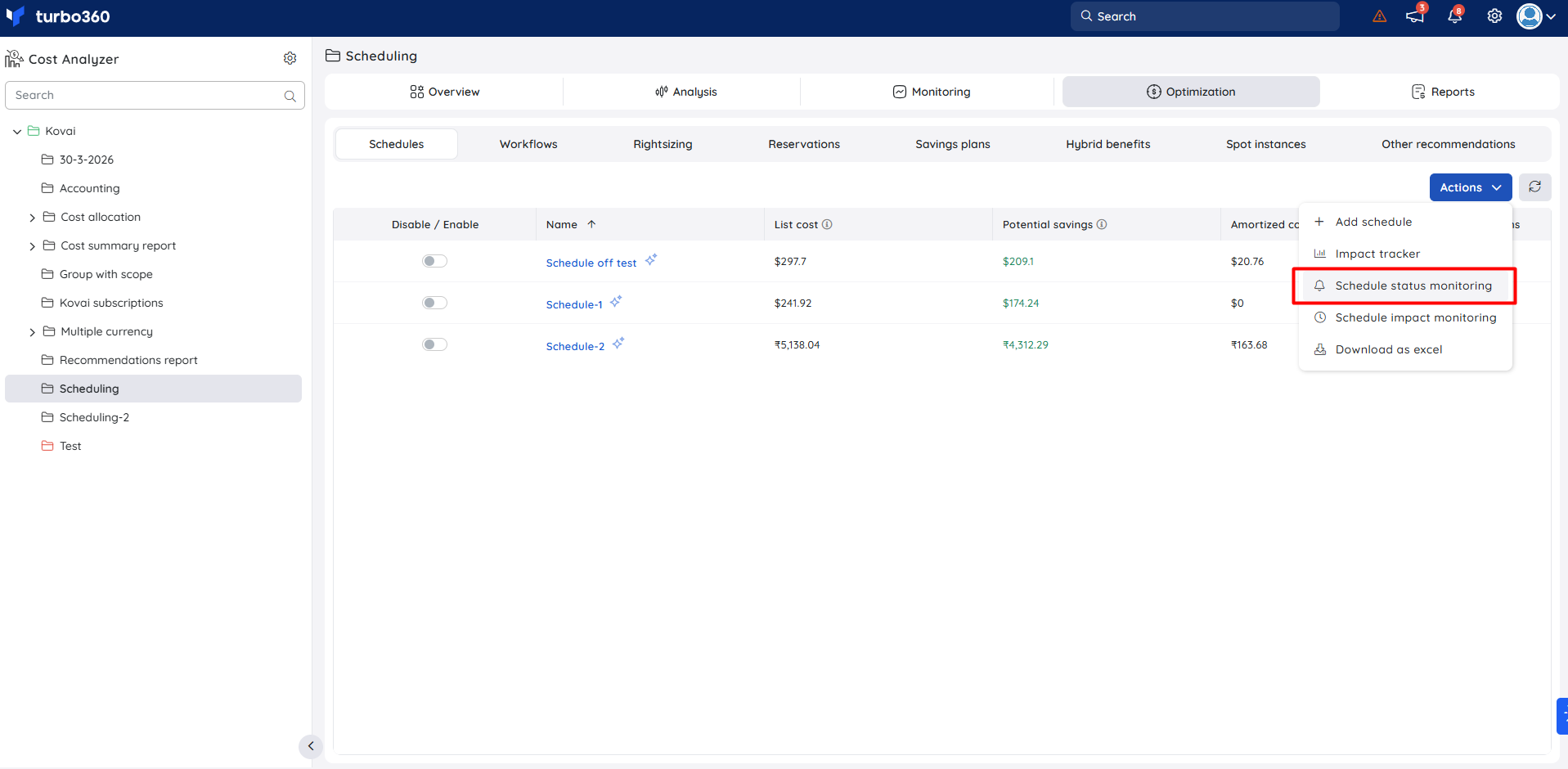Click the $209.1 potential savings value
The height and width of the screenshot is (769, 1568).
[x=1018, y=262]
